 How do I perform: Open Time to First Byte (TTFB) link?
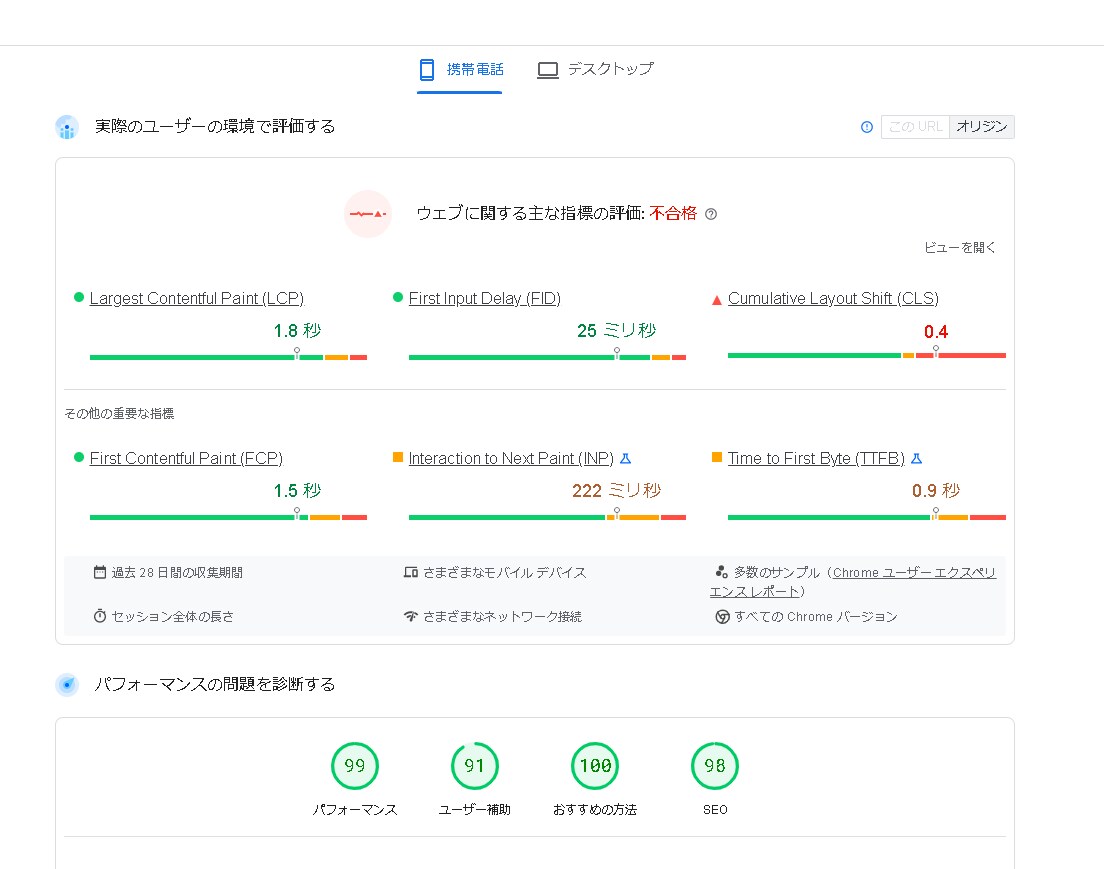(x=816, y=458)
